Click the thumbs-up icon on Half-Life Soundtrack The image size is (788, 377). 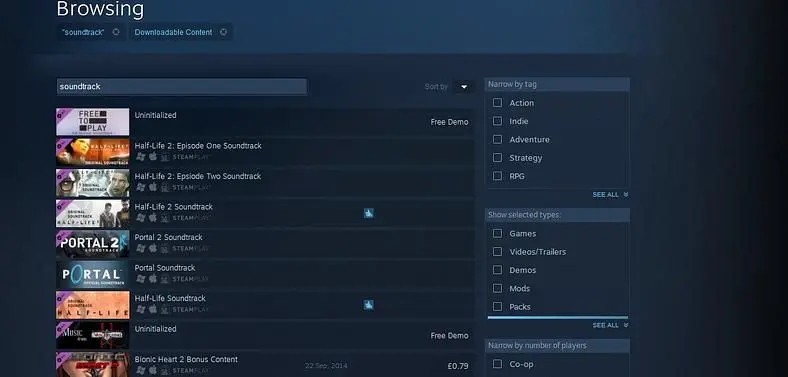point(369,305)
